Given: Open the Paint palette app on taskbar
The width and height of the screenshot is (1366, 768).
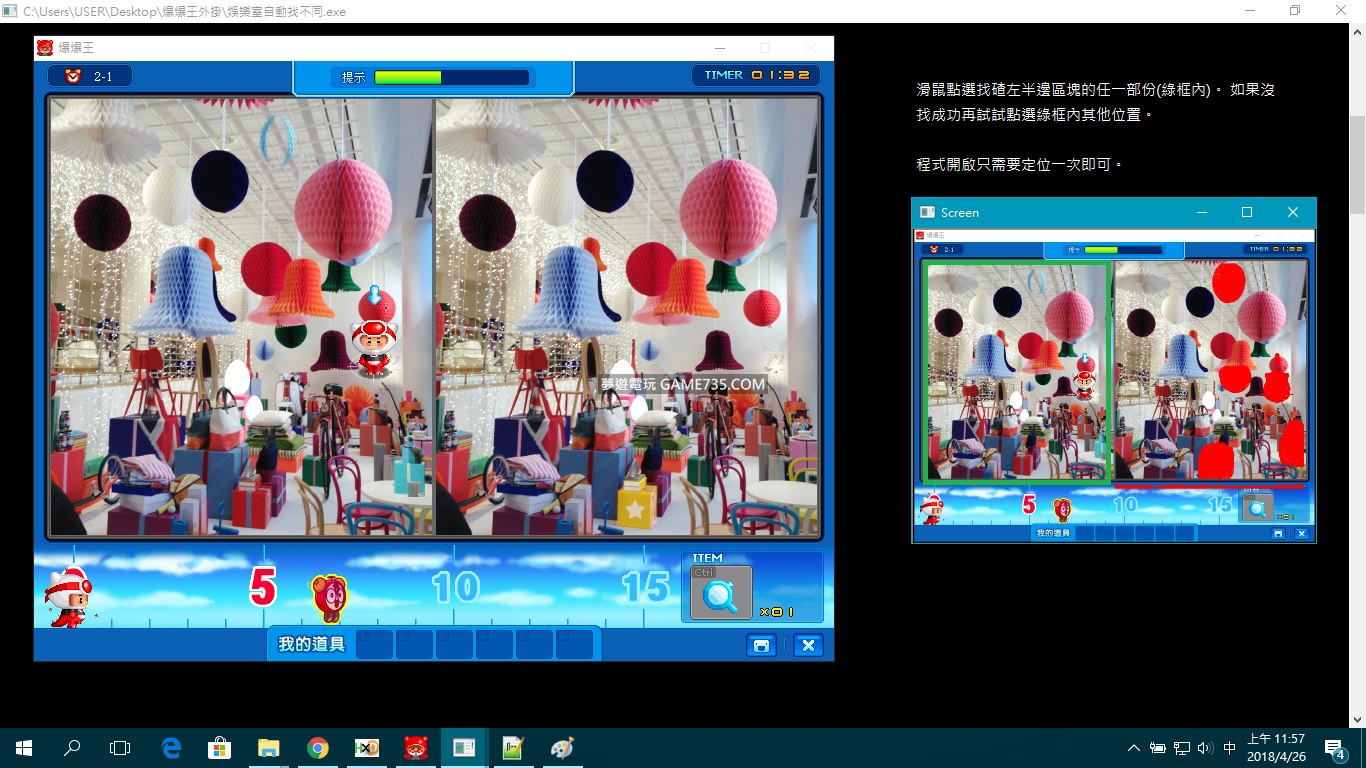Looking at the screenshot, I should click(x=562, y=748).
